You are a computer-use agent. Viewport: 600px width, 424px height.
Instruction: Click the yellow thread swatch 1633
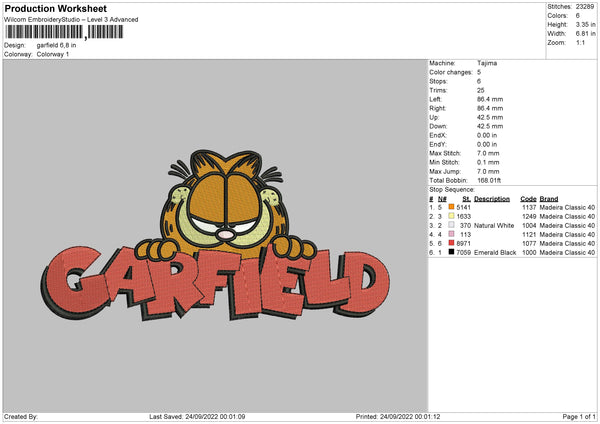tap(451, 216)
